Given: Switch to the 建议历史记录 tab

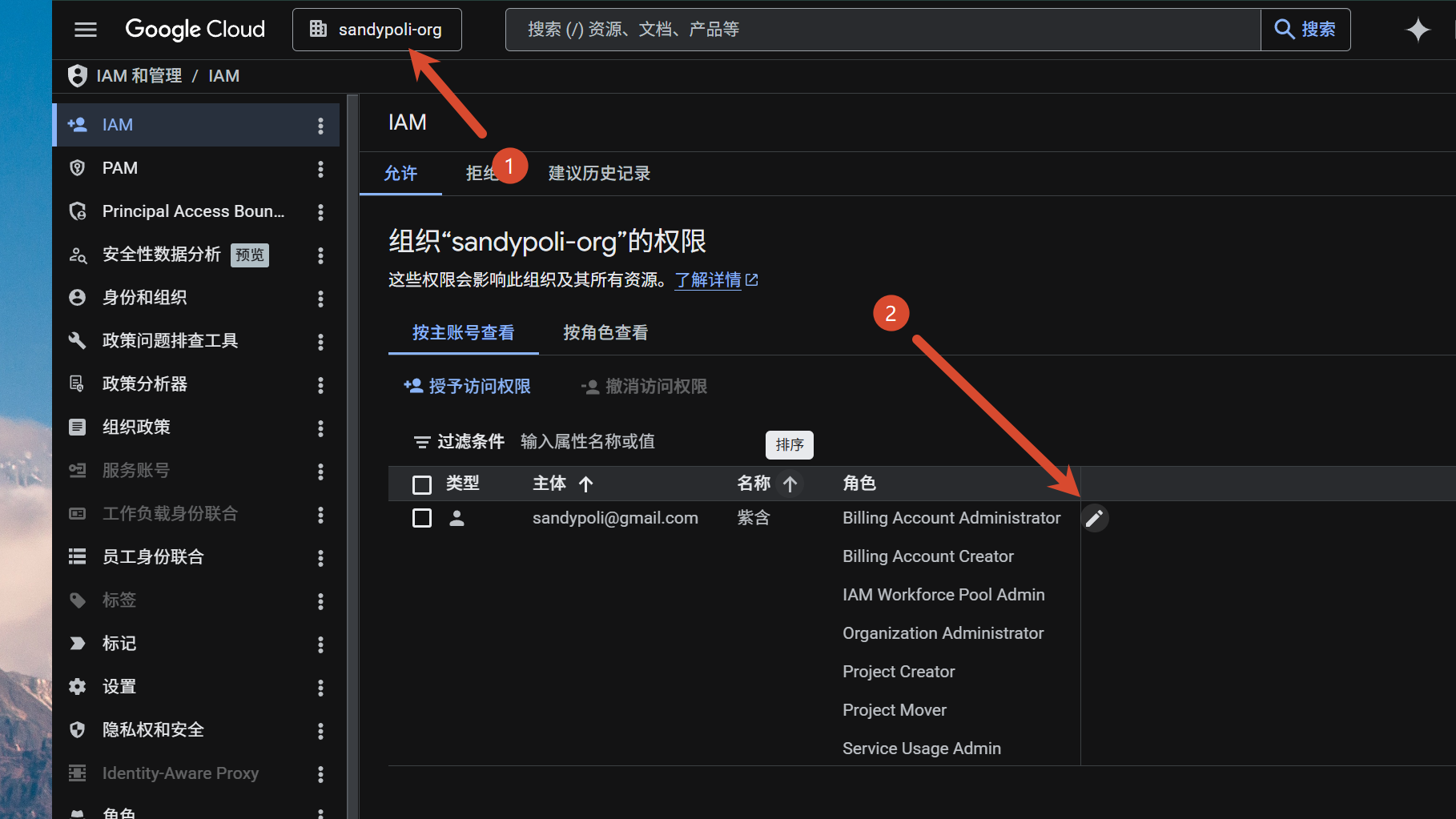Looking at the screenshot, I should (x=599, y=174).
